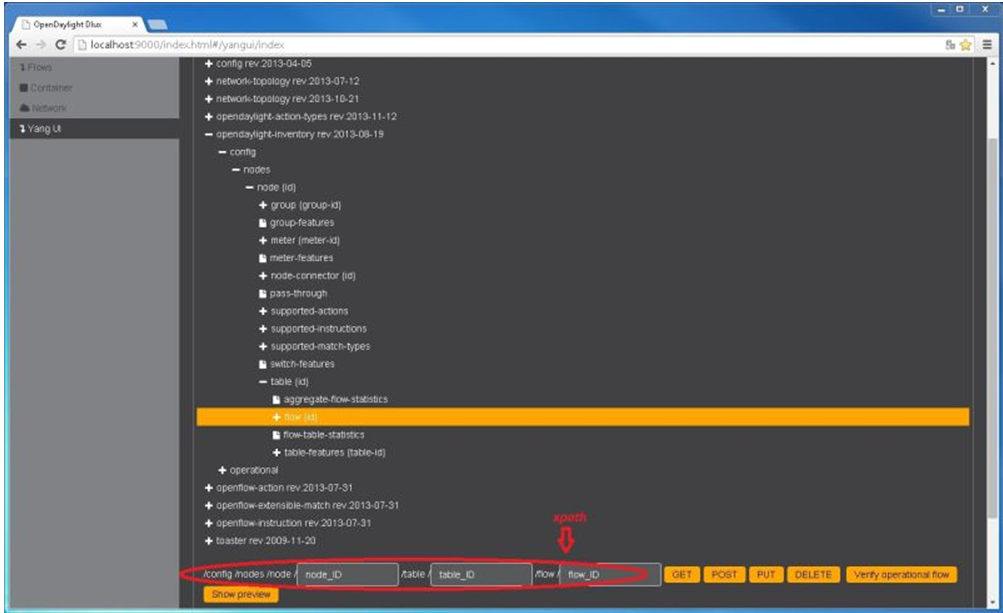Viewport: 1003px width, 613px height.
Task: Click the translate icon in the address bar
Action: pos(950,45)
